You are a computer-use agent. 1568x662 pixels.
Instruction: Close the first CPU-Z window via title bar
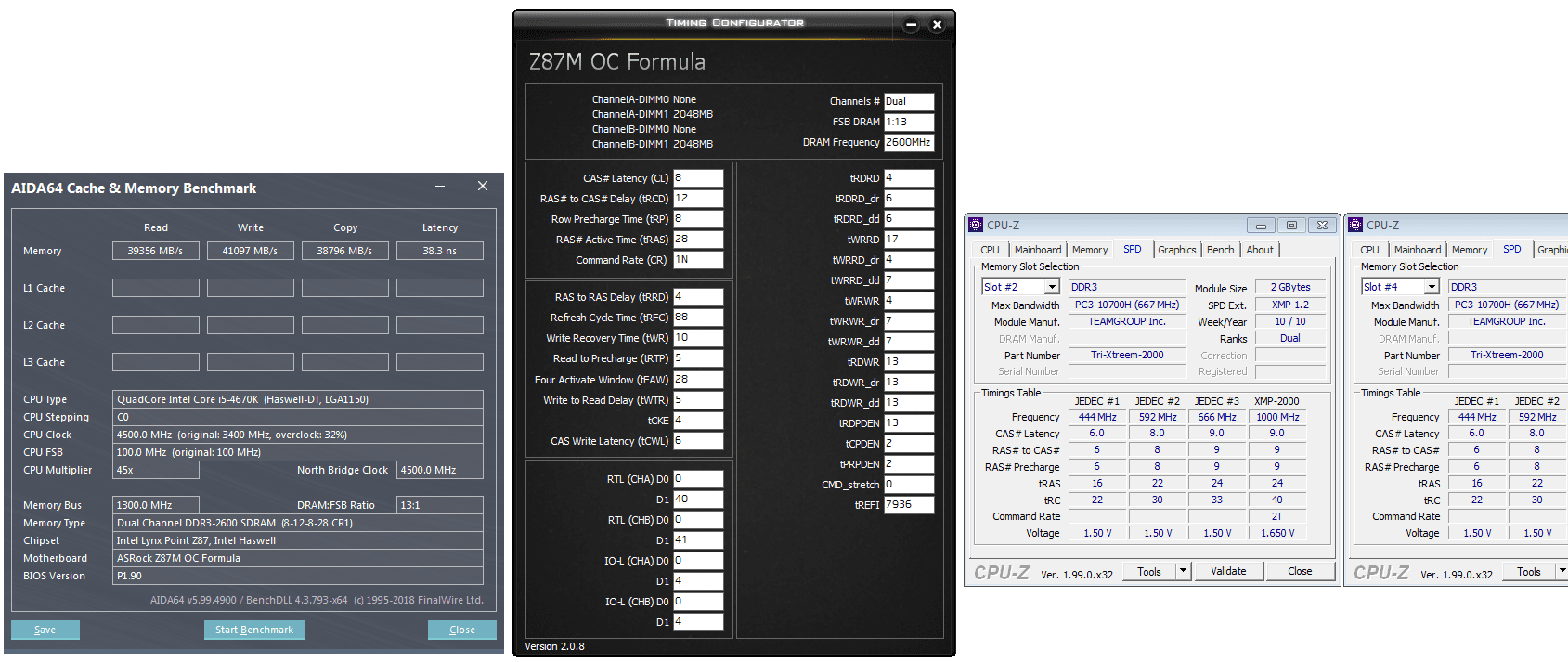click(x=1322, y=225)
